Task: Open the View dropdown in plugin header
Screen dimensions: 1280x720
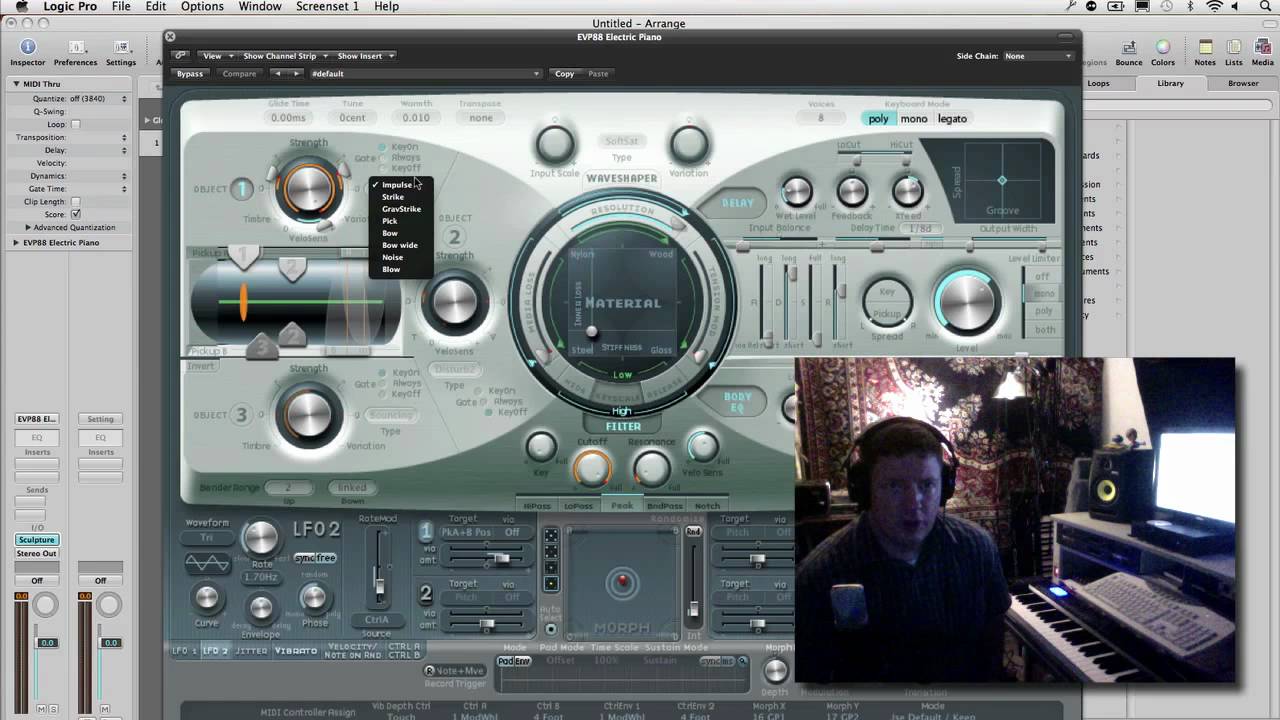Action: pyautogui.click(x=217, y=56)
